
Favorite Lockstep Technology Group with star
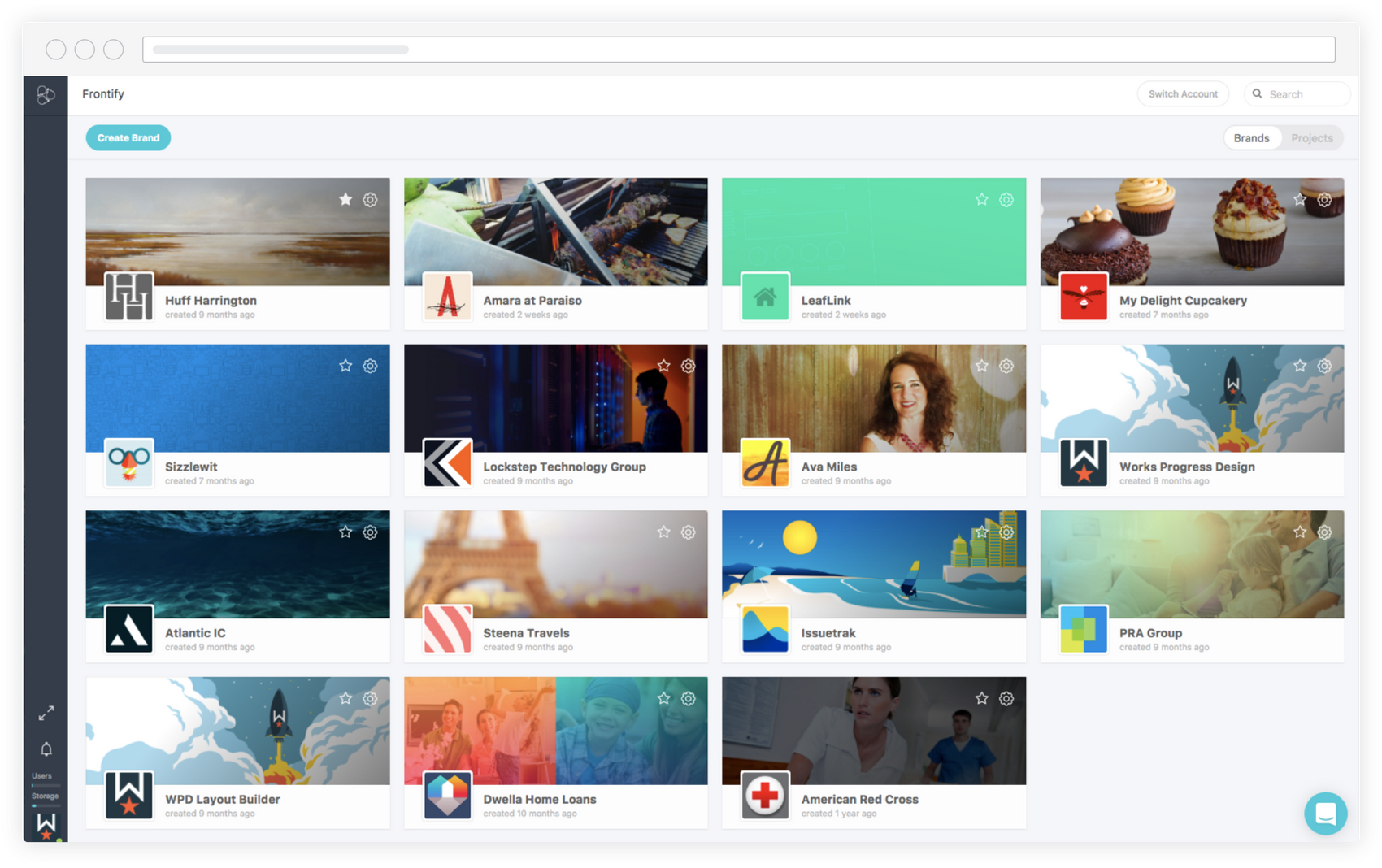[x=664, y=367]
